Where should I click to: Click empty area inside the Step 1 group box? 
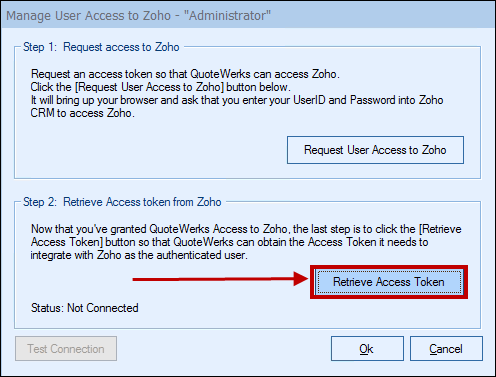click(x=150, y=150)
